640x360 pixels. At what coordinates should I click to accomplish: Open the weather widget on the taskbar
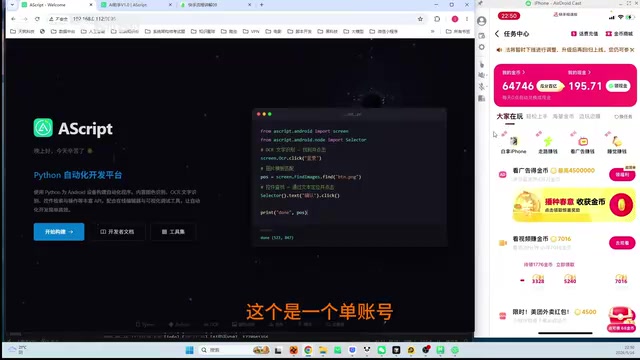tap(18, 350)
